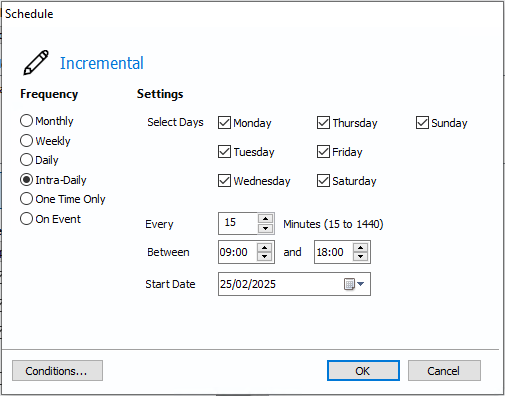Increase the Every minutes value with up arrow
Image resolution: width=505 pixels, height=396 pixels.
point(266,219)
